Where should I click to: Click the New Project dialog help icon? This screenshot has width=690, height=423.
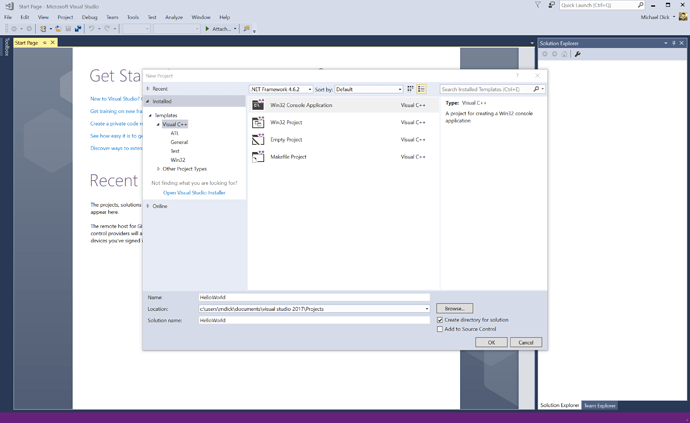click(518, 75)
